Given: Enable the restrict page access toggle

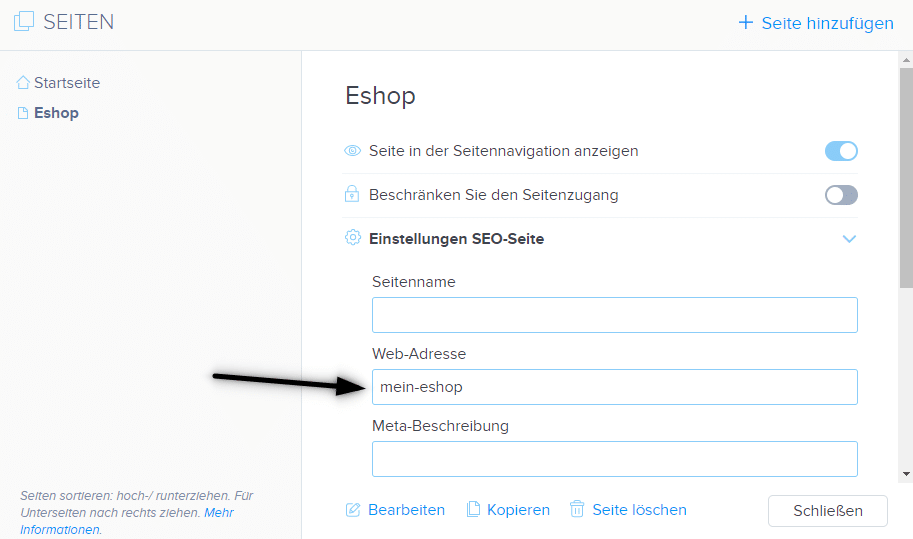Looking at the screenshot, I should (841, 195).
